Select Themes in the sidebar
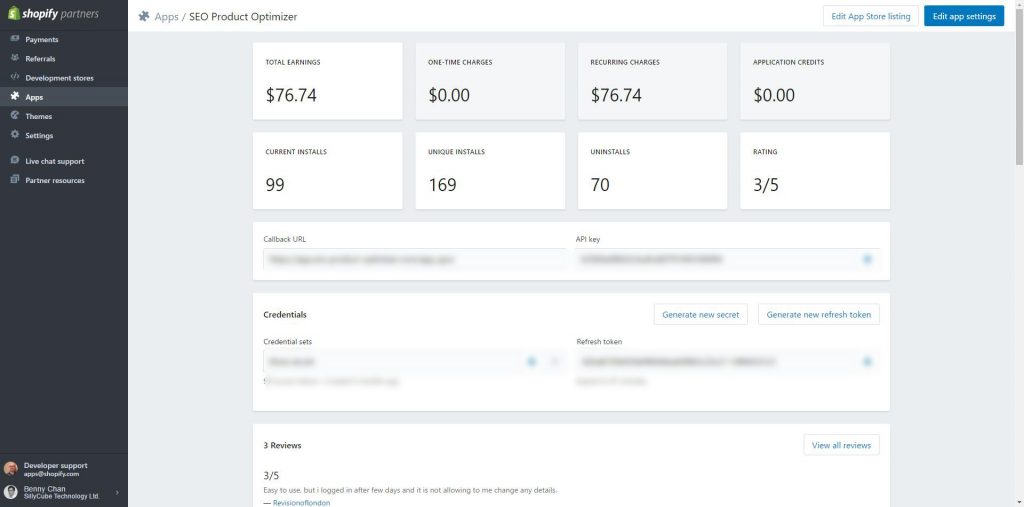Viewport: 1024px width, 507px height. (x=64, y=116)
